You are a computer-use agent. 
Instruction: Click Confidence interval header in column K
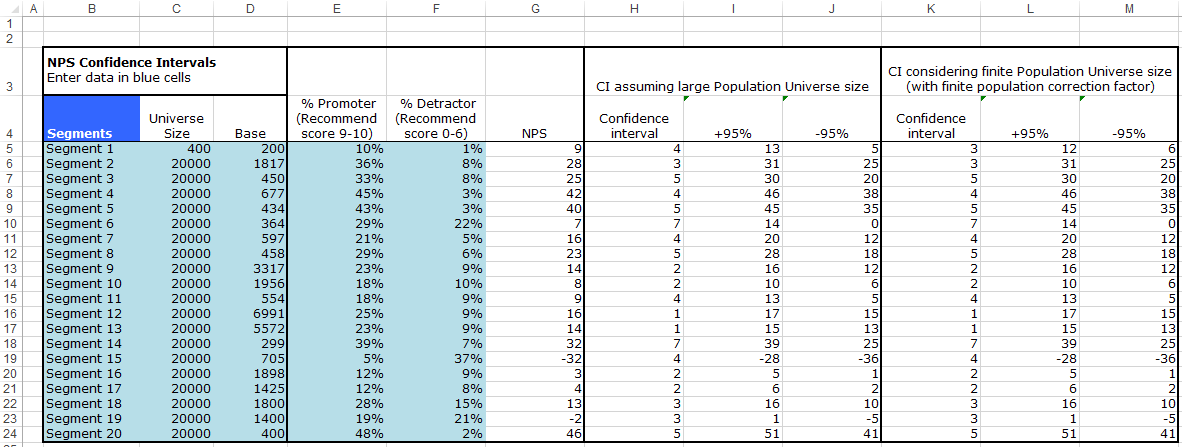pyautogui.click(x=930, y=119)
